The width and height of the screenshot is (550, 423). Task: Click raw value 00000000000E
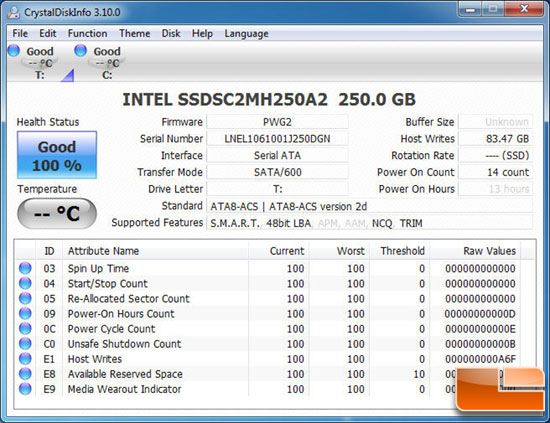(480, 329)
